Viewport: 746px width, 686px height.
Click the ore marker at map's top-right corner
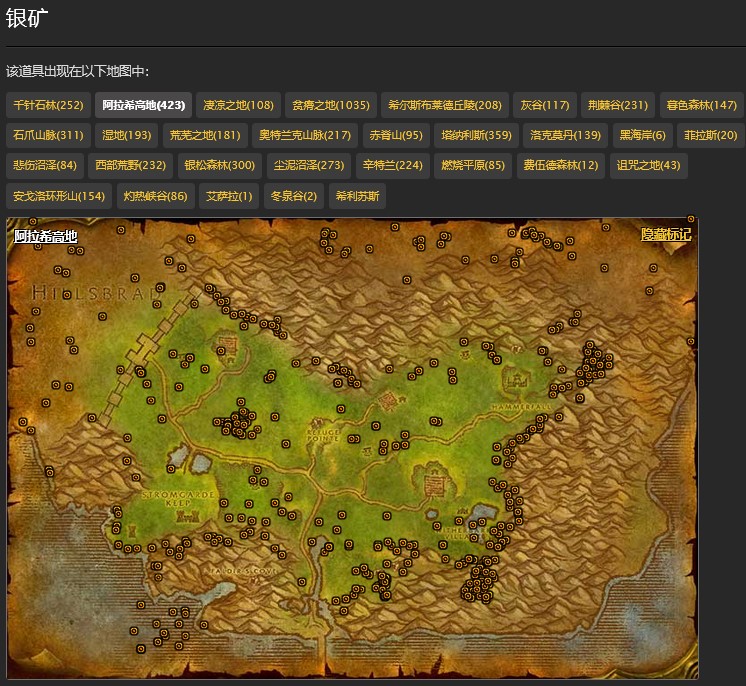[691, 219]
